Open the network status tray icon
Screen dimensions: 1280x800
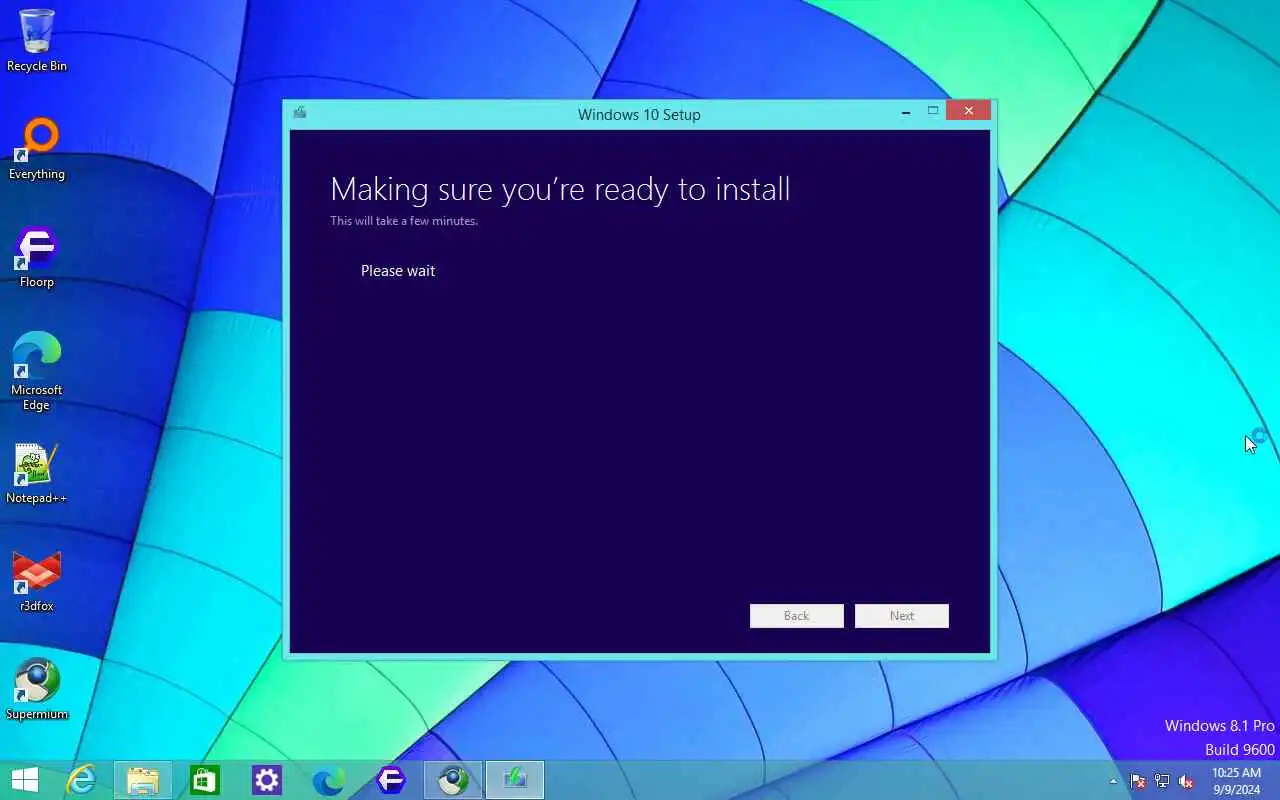[1162, 781]
